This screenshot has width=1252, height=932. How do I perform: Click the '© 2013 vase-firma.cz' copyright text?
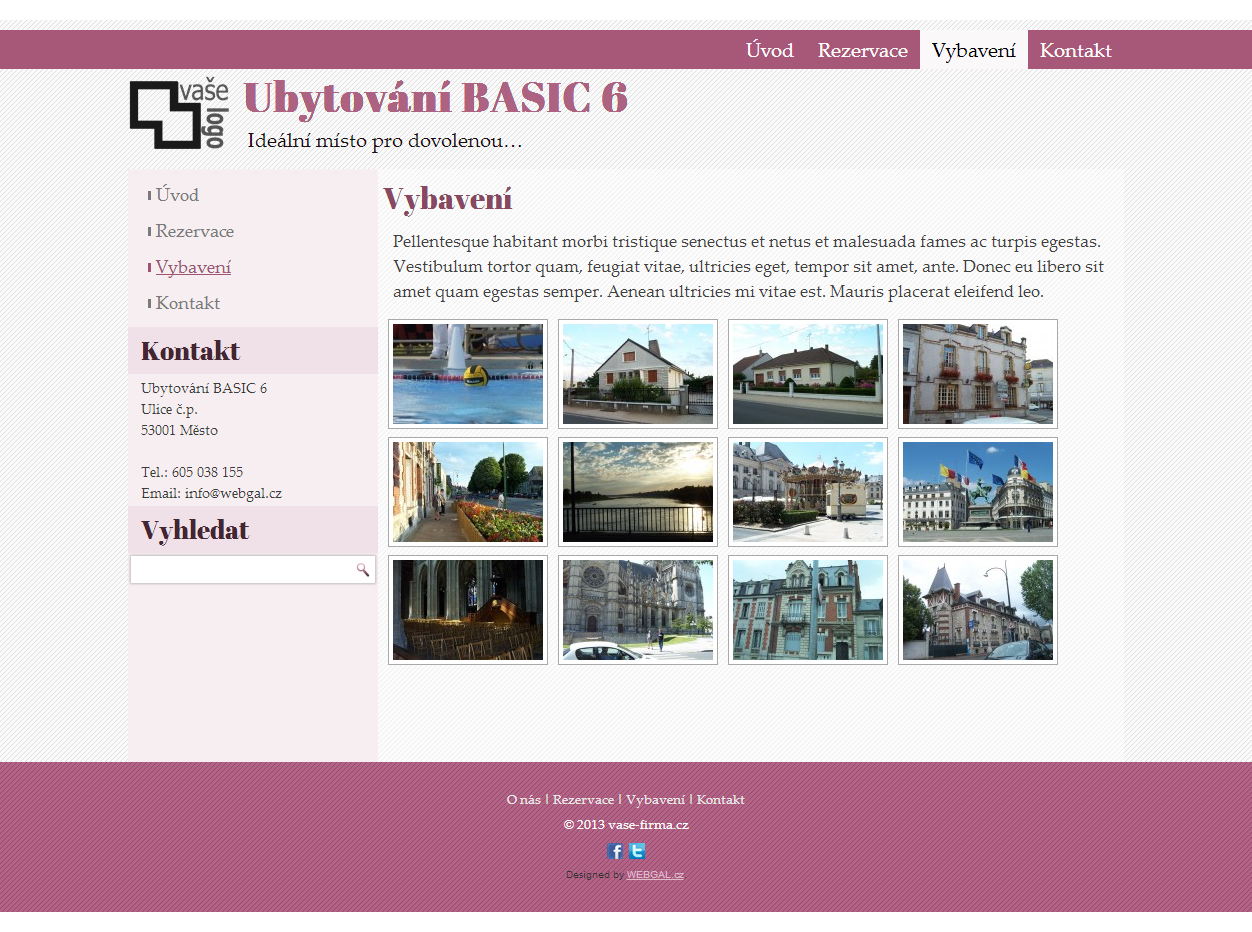(x=626, y=825)
